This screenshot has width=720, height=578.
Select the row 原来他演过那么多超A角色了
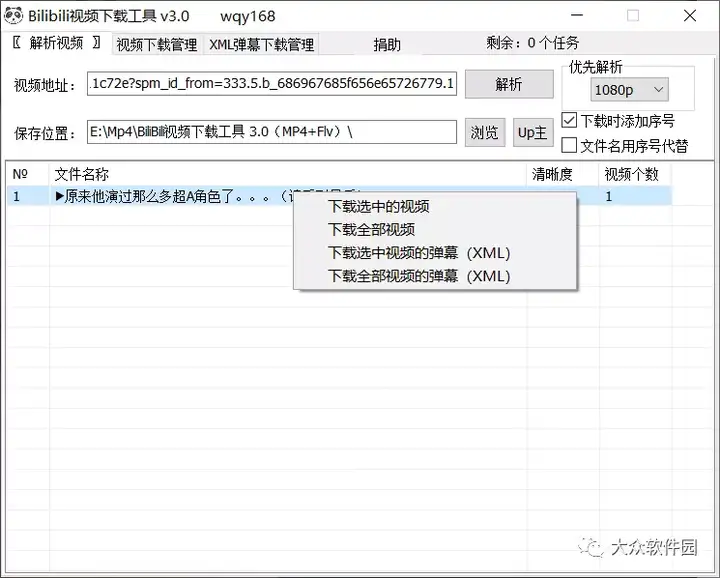(339, 196)
